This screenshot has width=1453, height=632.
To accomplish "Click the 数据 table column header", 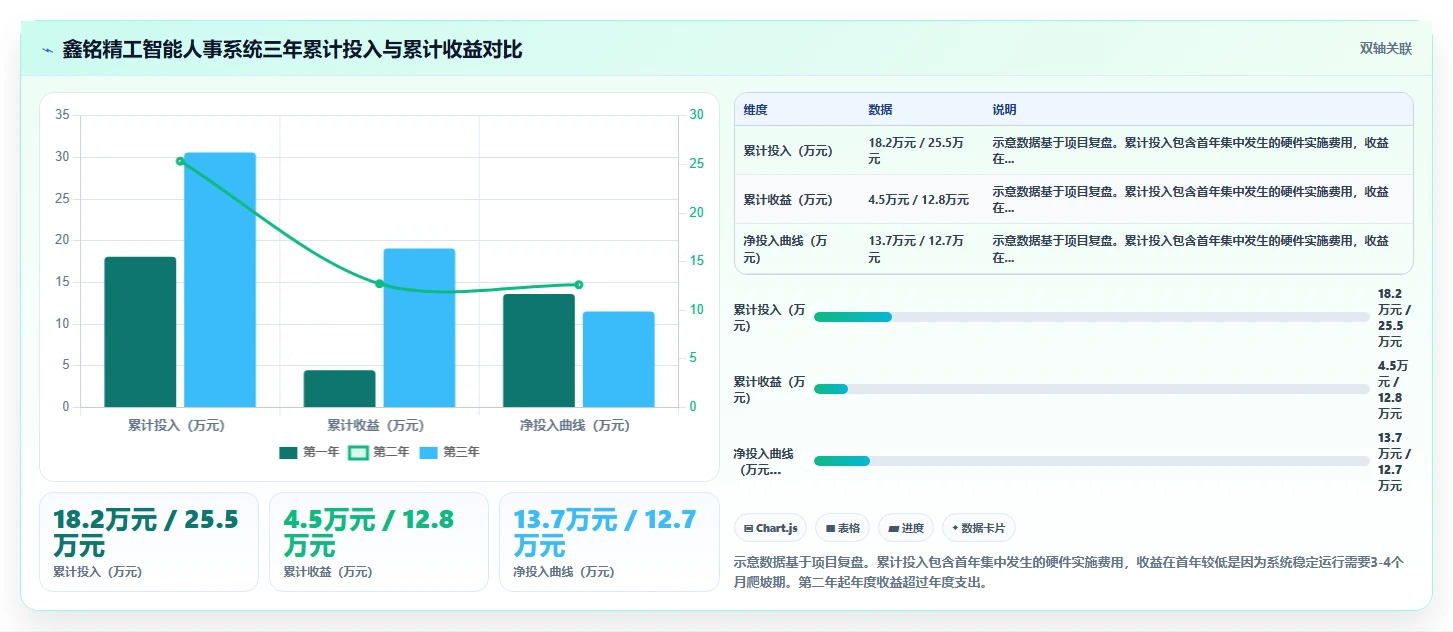I will click(x=881, y=110).
